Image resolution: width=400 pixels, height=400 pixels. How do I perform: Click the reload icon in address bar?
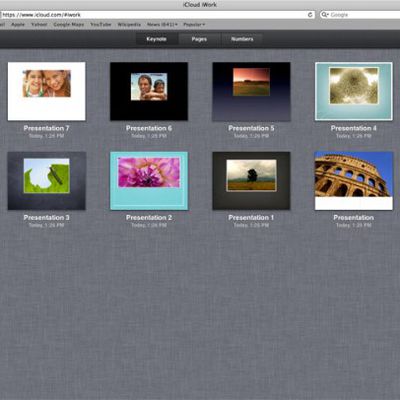tap(310, 15)
